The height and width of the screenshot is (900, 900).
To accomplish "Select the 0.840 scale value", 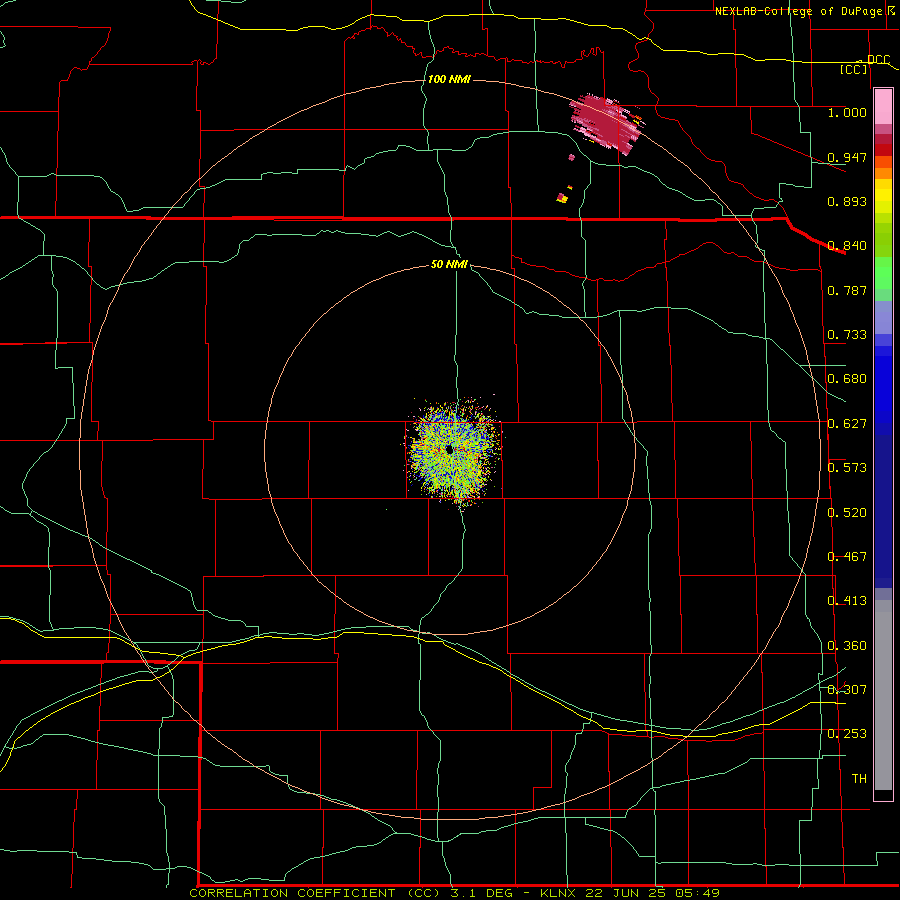I will tap(847, 246).
